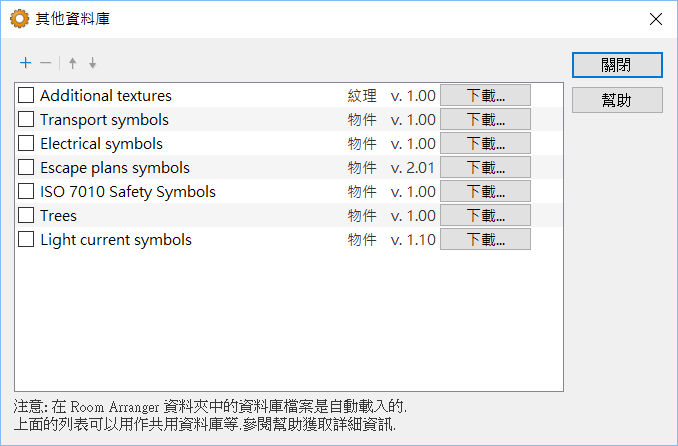
Task: Download the Additional textures library
Action: tap(485, 96)
